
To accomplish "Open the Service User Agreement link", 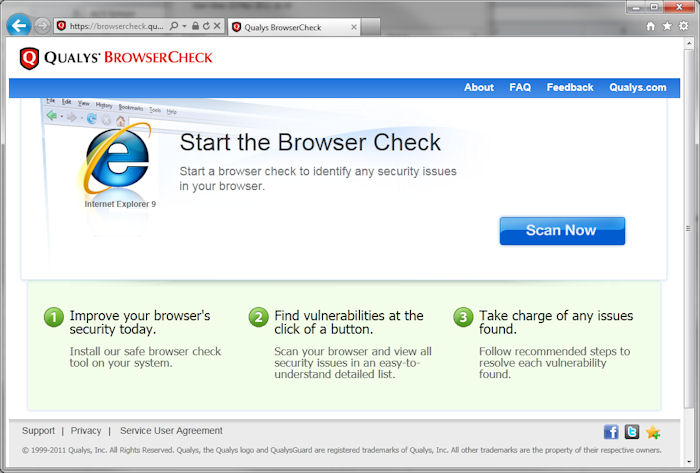I will [171, 431].
